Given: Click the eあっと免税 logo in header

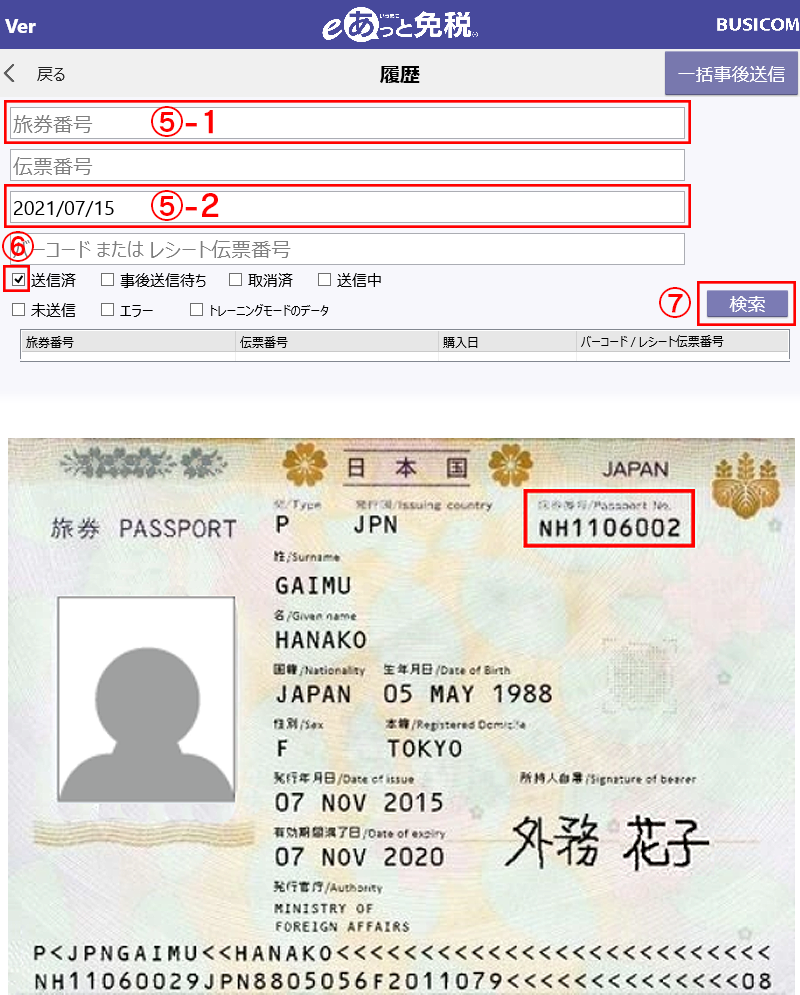Looking at the screenshot, I should 400,26.
